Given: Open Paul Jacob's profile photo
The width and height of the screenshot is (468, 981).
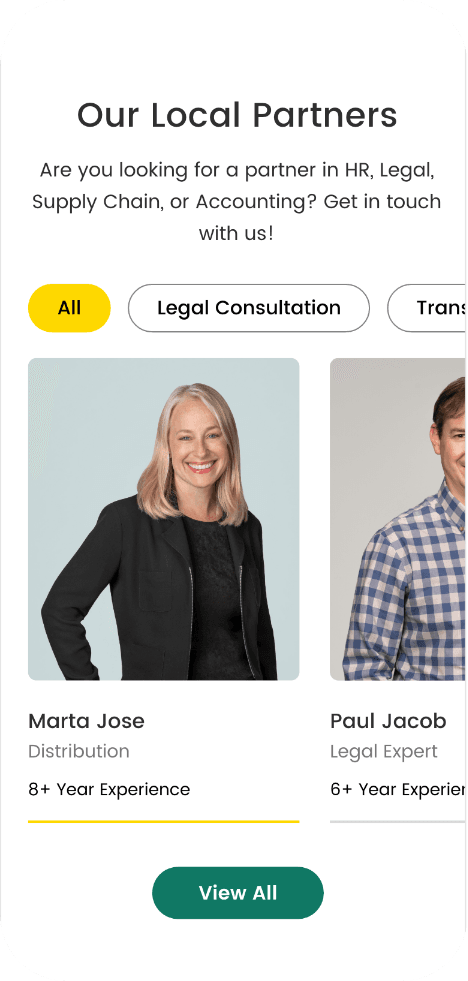Looking at the screenshot, I should point(398,519).
